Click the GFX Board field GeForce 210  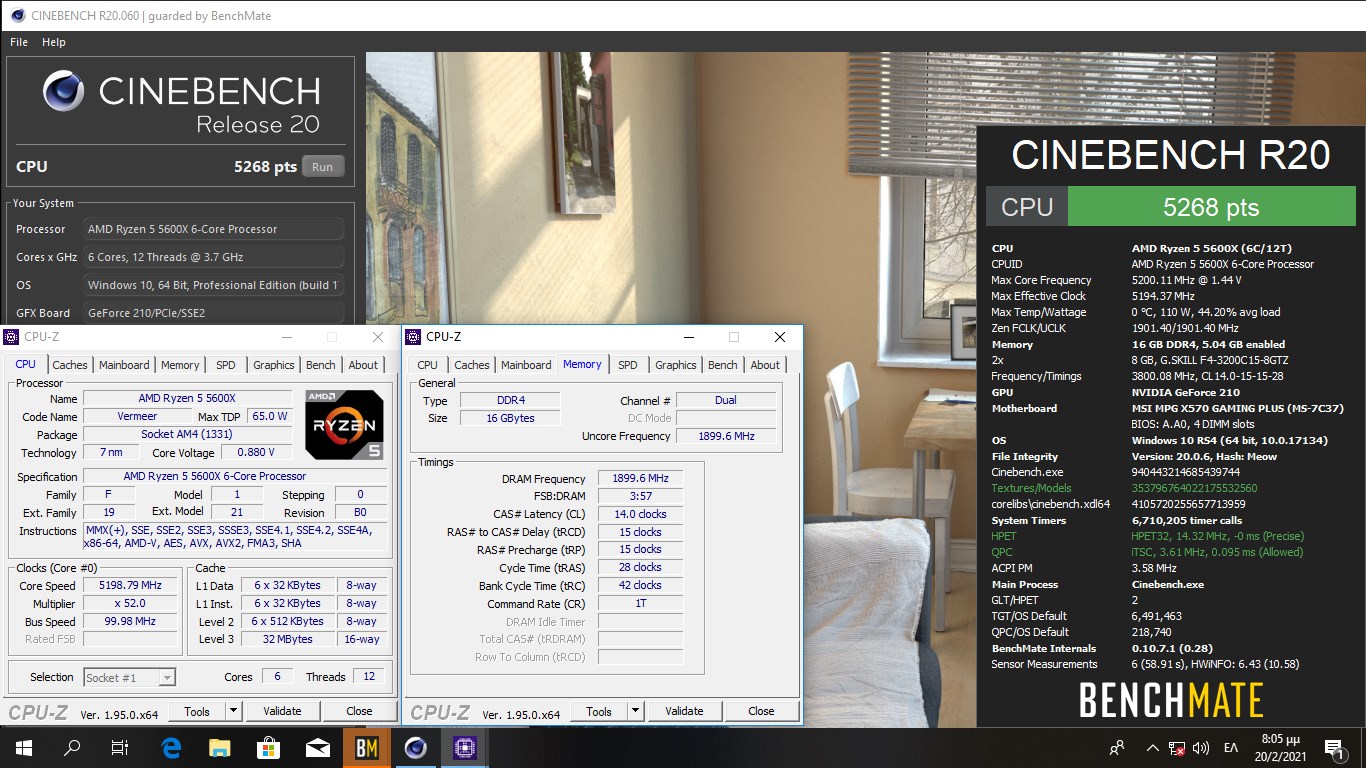(x=214, y=313)
